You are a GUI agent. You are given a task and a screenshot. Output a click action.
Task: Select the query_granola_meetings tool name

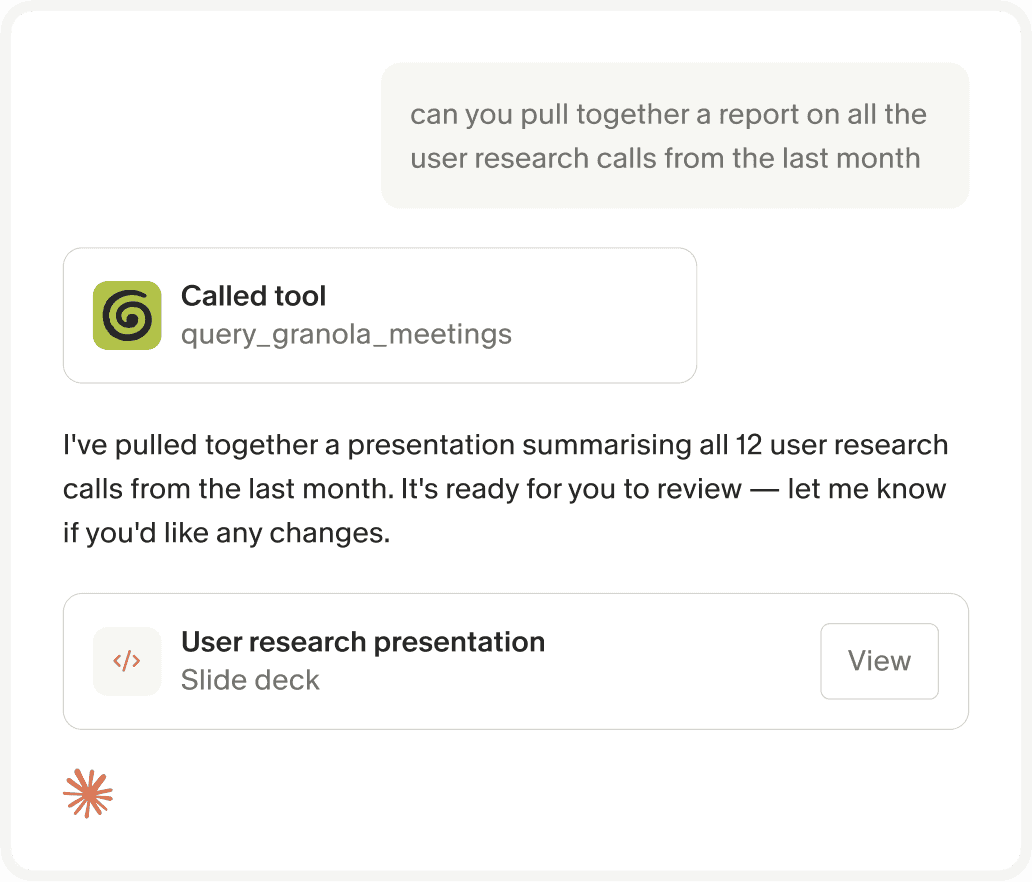(x=346, y=334)
